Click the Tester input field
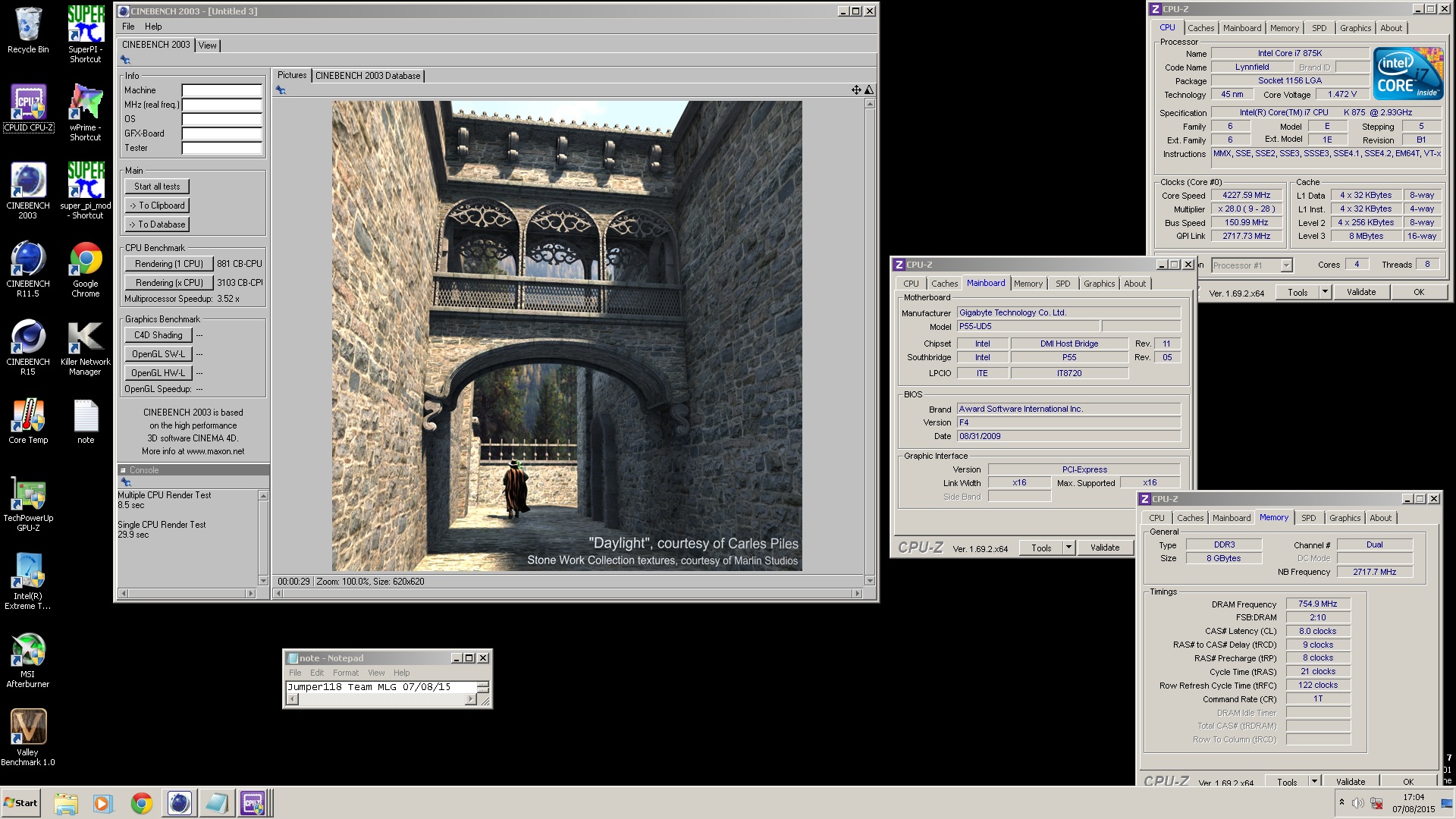The height and width of the screenshot is (819, 1456). click(x=221, y=148)
